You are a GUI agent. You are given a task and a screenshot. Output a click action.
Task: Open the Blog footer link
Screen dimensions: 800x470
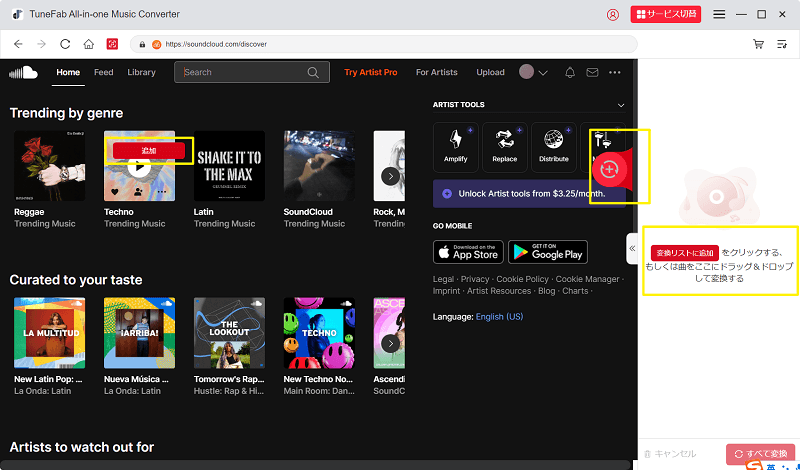tap(546, 291)
